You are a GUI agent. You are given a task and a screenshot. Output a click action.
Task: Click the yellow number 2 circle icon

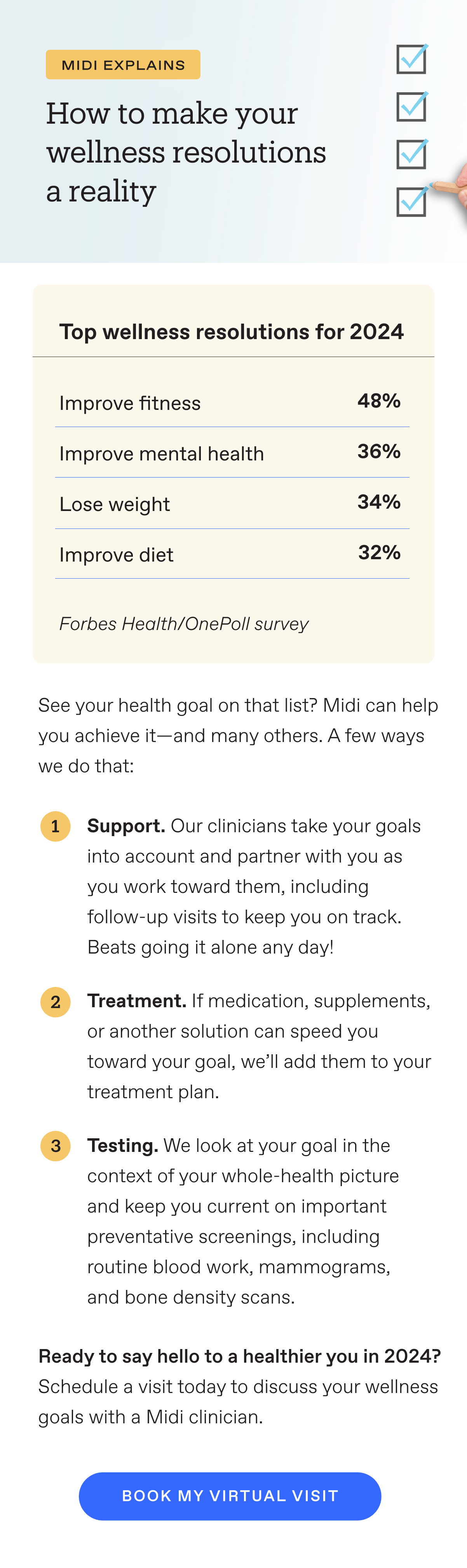coord(55,1001)
